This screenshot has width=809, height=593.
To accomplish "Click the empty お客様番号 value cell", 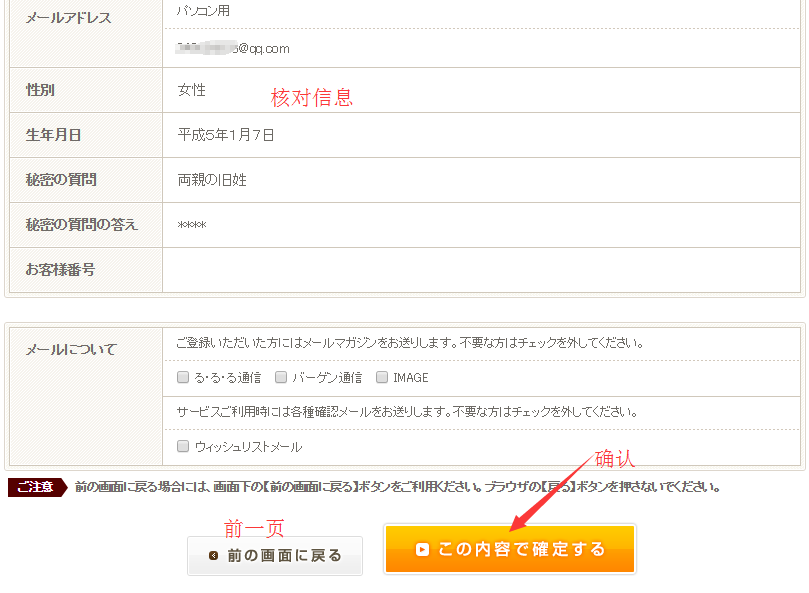I will click(x=480, y=270).
